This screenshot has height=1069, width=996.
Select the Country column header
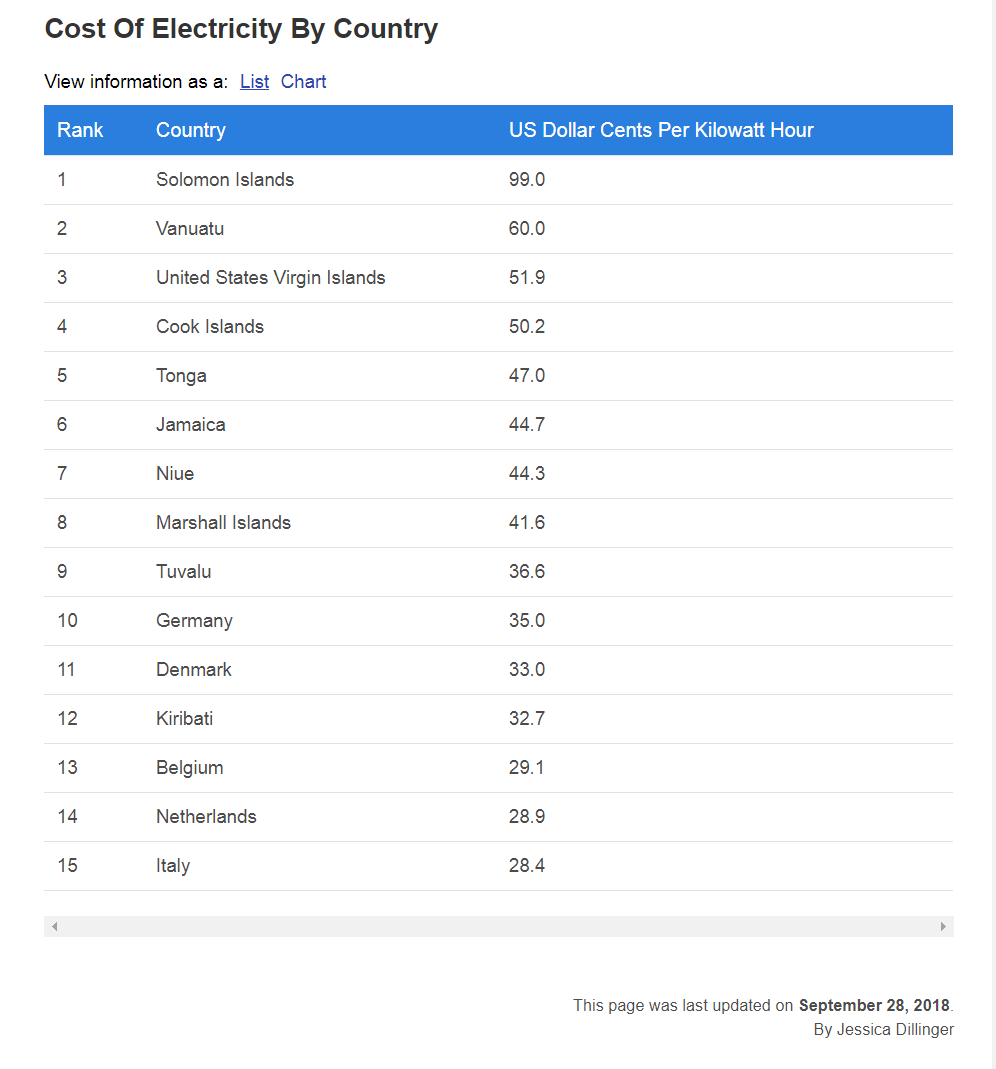191,130
